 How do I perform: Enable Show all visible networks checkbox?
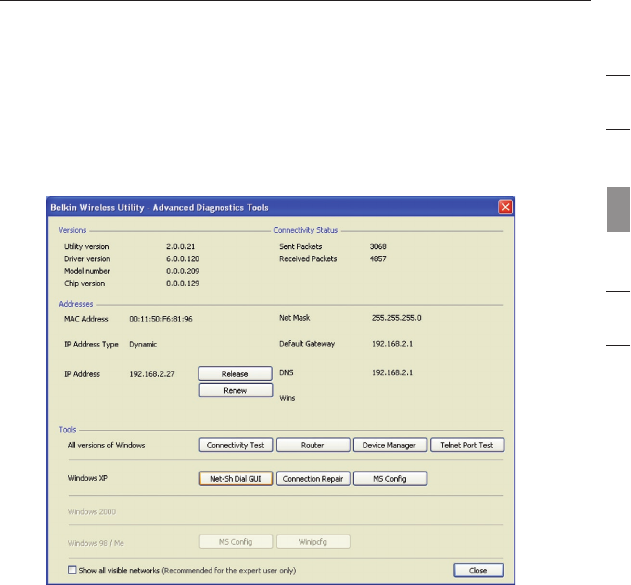tap(69, 569)
